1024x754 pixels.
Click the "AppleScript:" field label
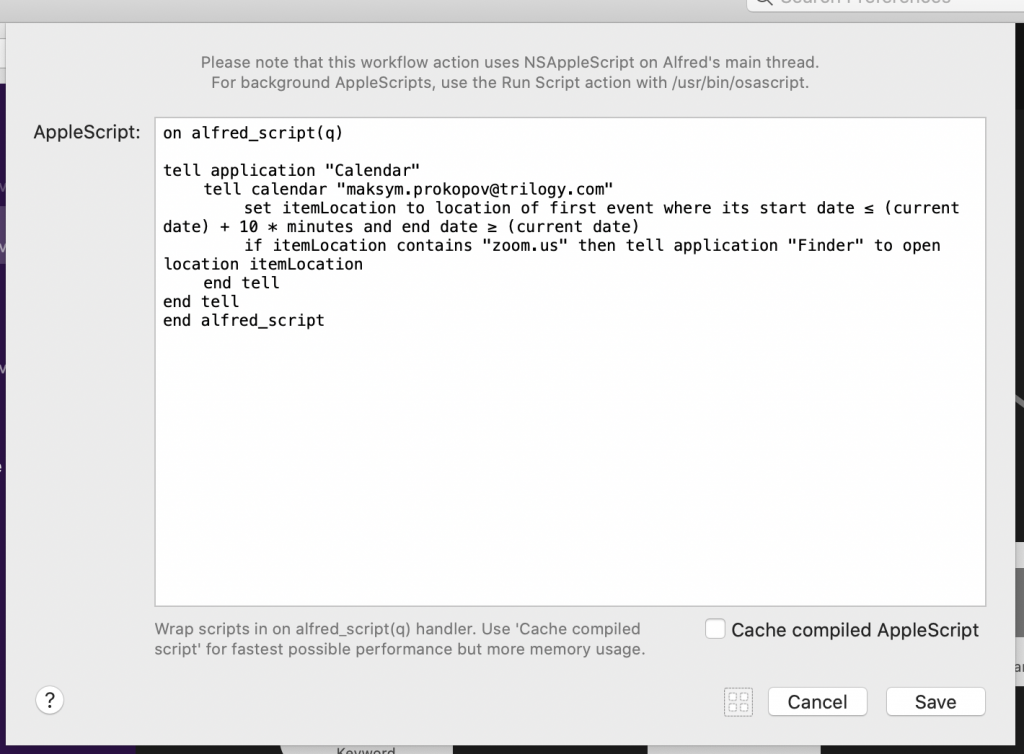click(x=87, y=133)
